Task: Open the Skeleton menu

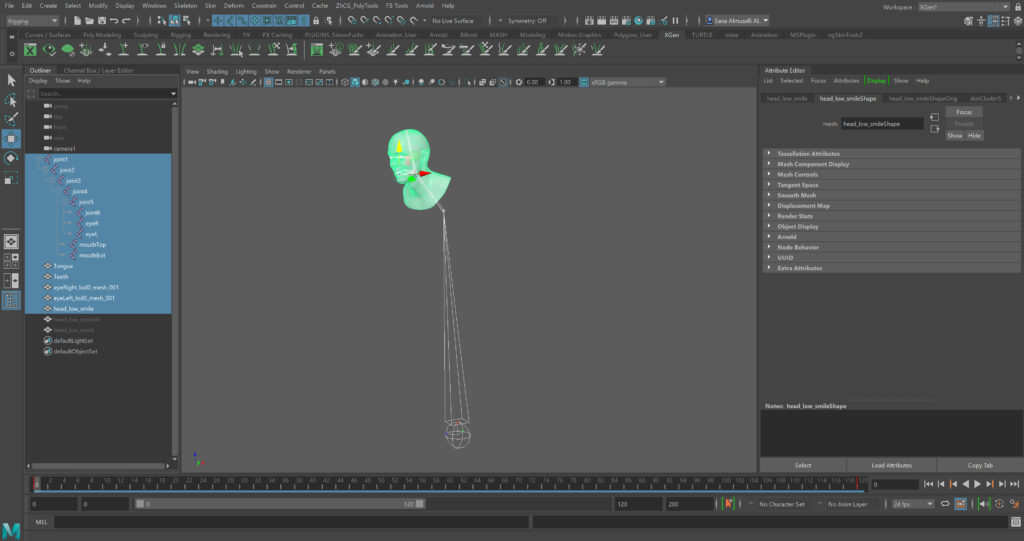Action: click(185, 5)
